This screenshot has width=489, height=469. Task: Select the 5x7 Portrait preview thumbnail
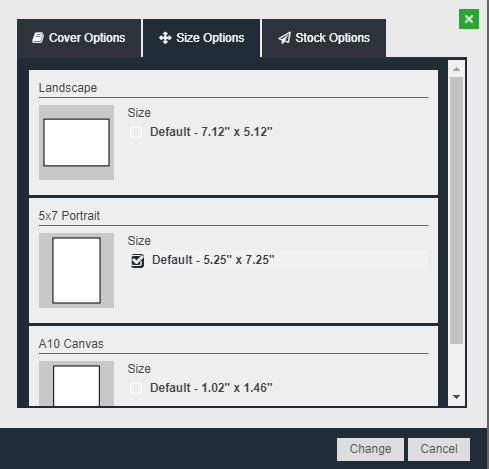tap(76, 270)
